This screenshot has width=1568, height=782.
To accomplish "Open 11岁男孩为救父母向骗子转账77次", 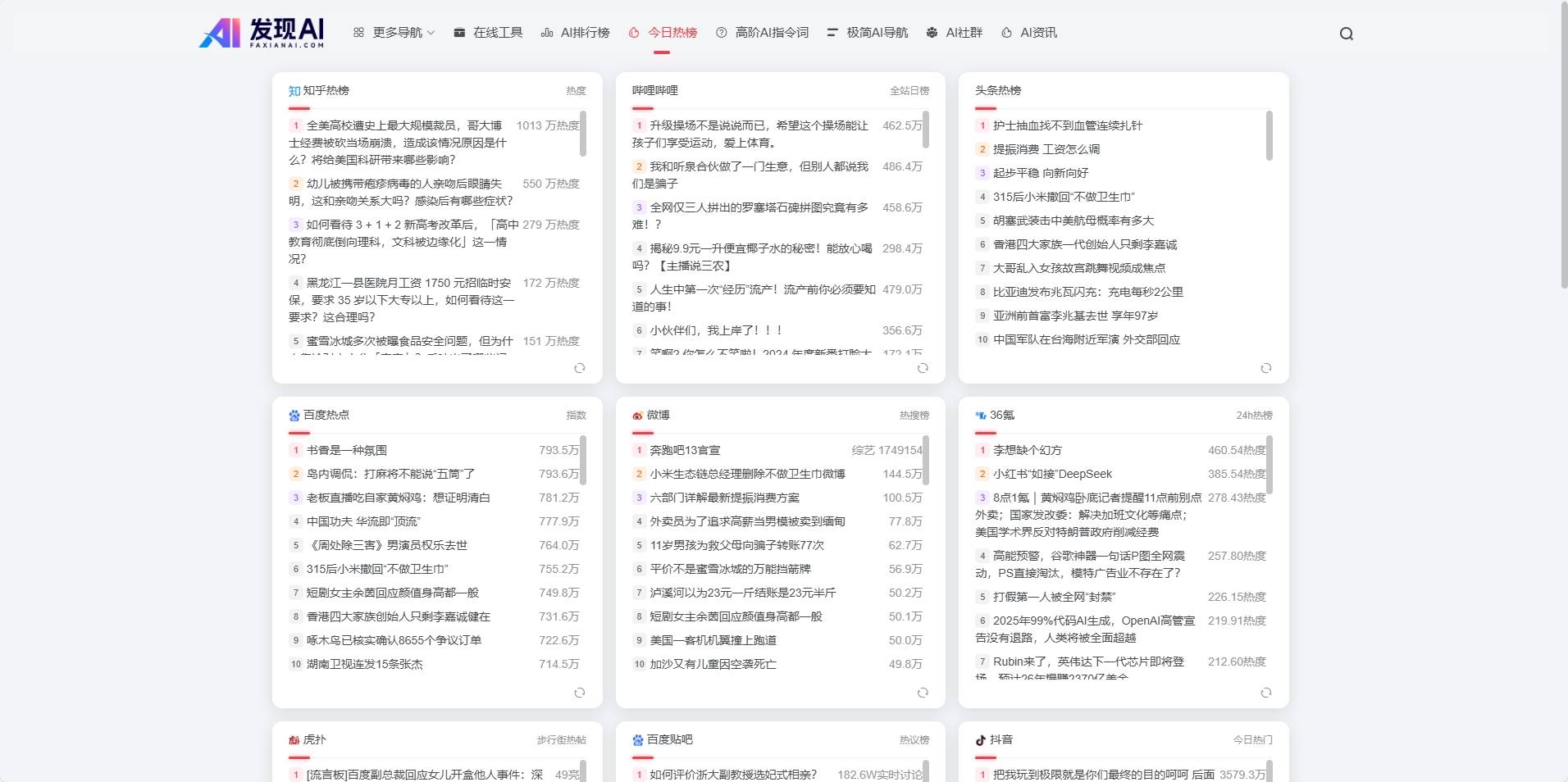I will [x=737, y=545].
